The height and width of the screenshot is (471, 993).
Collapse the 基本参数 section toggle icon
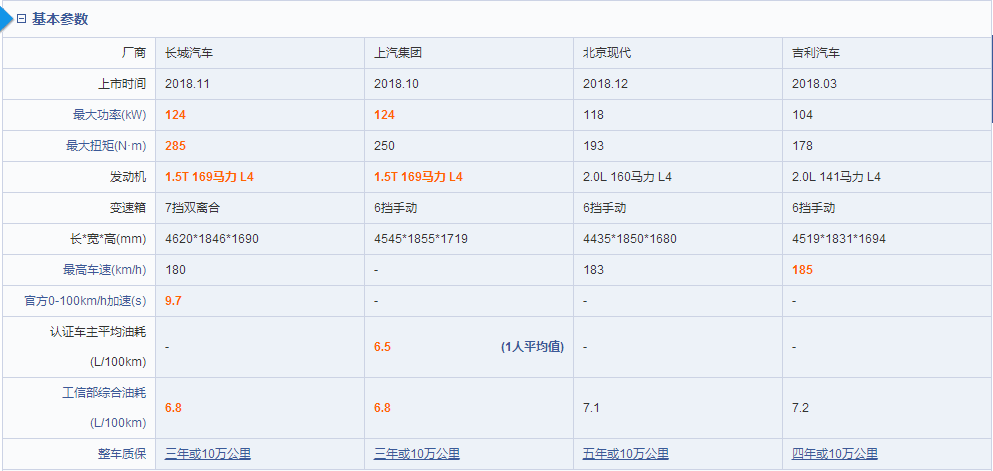click(22, 20)
